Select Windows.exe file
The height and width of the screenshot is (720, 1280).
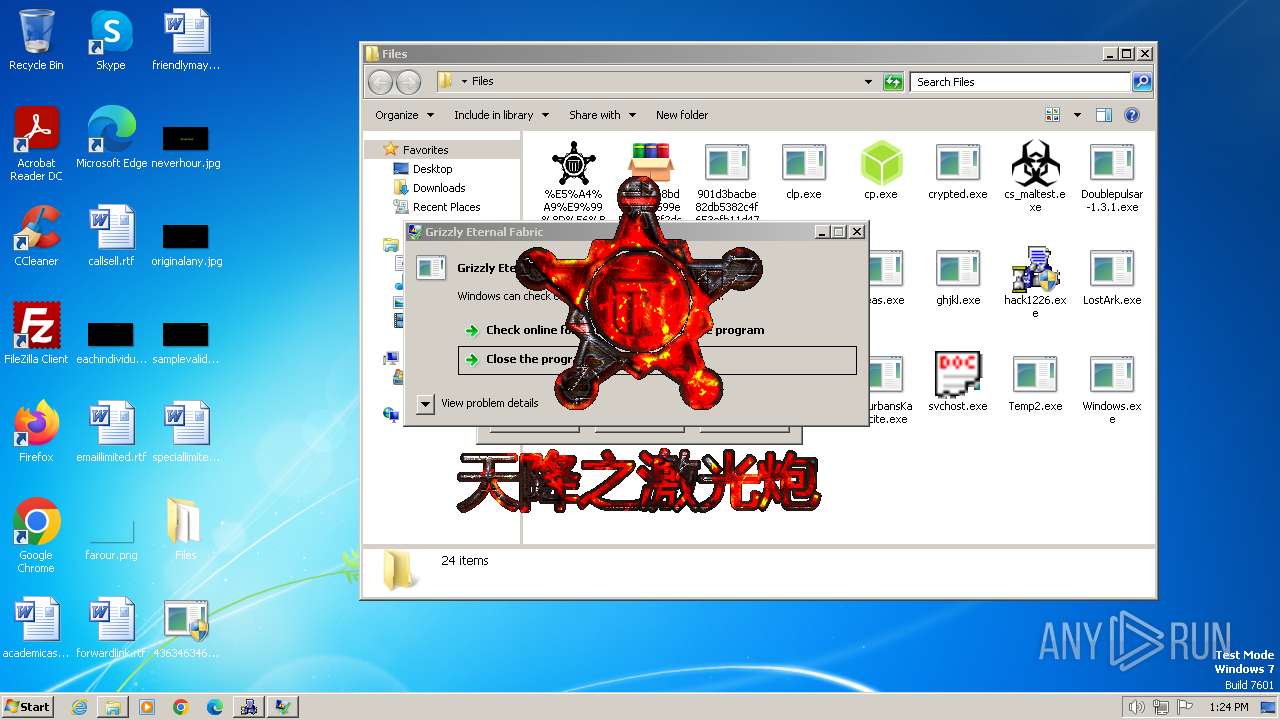pyautogui.click(x=1112, y=388)
